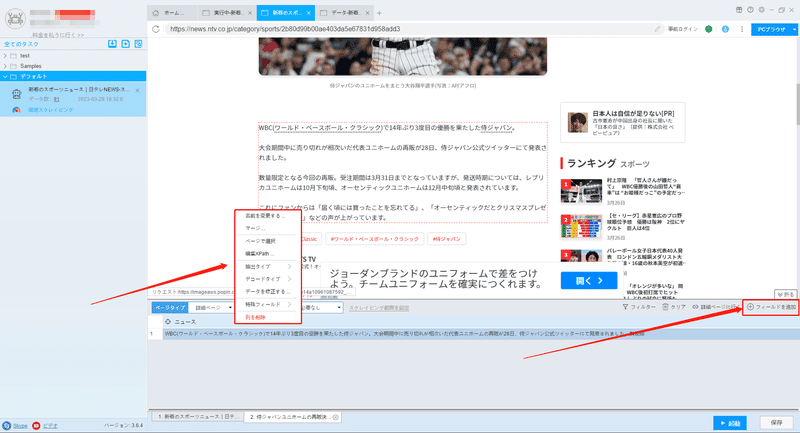Clear data with the クリア trash icon
Image resolution: width=800 pixels, height=433 pixels.
pos(674,307)
